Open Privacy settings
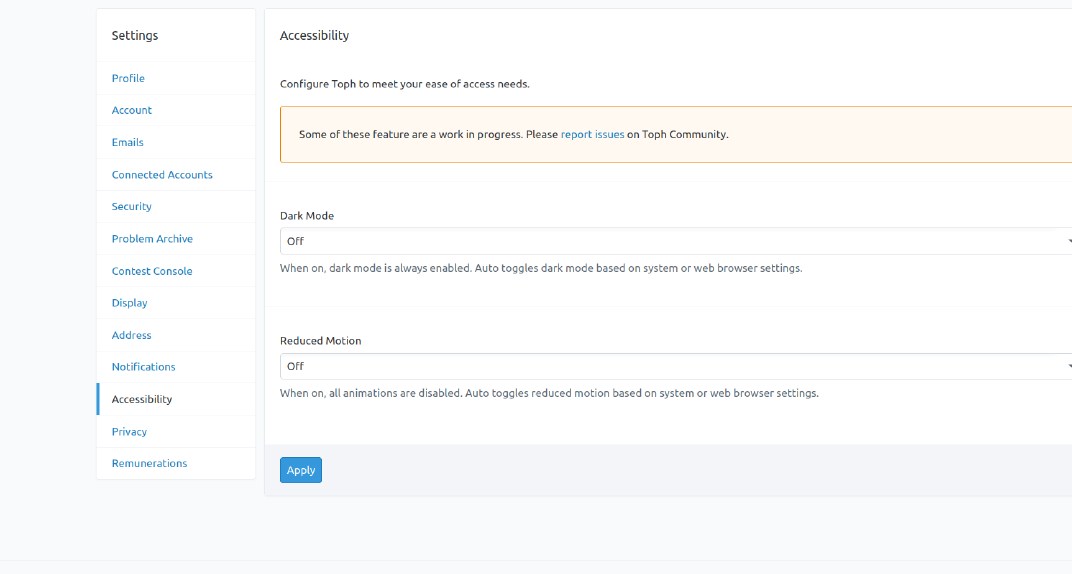The image size is (1072, 574). click(x=130, y=432)
